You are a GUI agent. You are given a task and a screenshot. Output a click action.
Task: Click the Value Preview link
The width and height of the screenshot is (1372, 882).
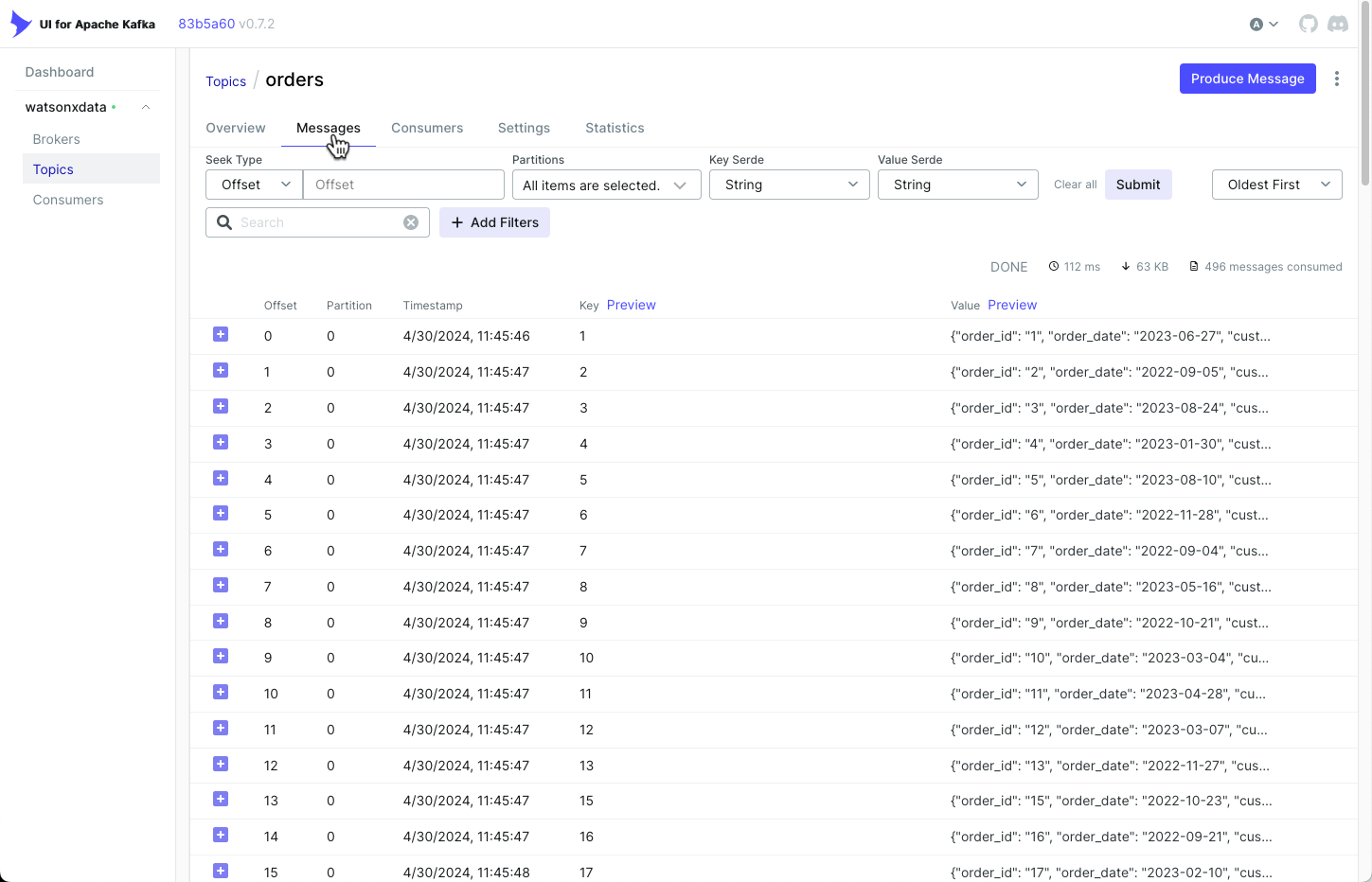tap(1012, 305)
